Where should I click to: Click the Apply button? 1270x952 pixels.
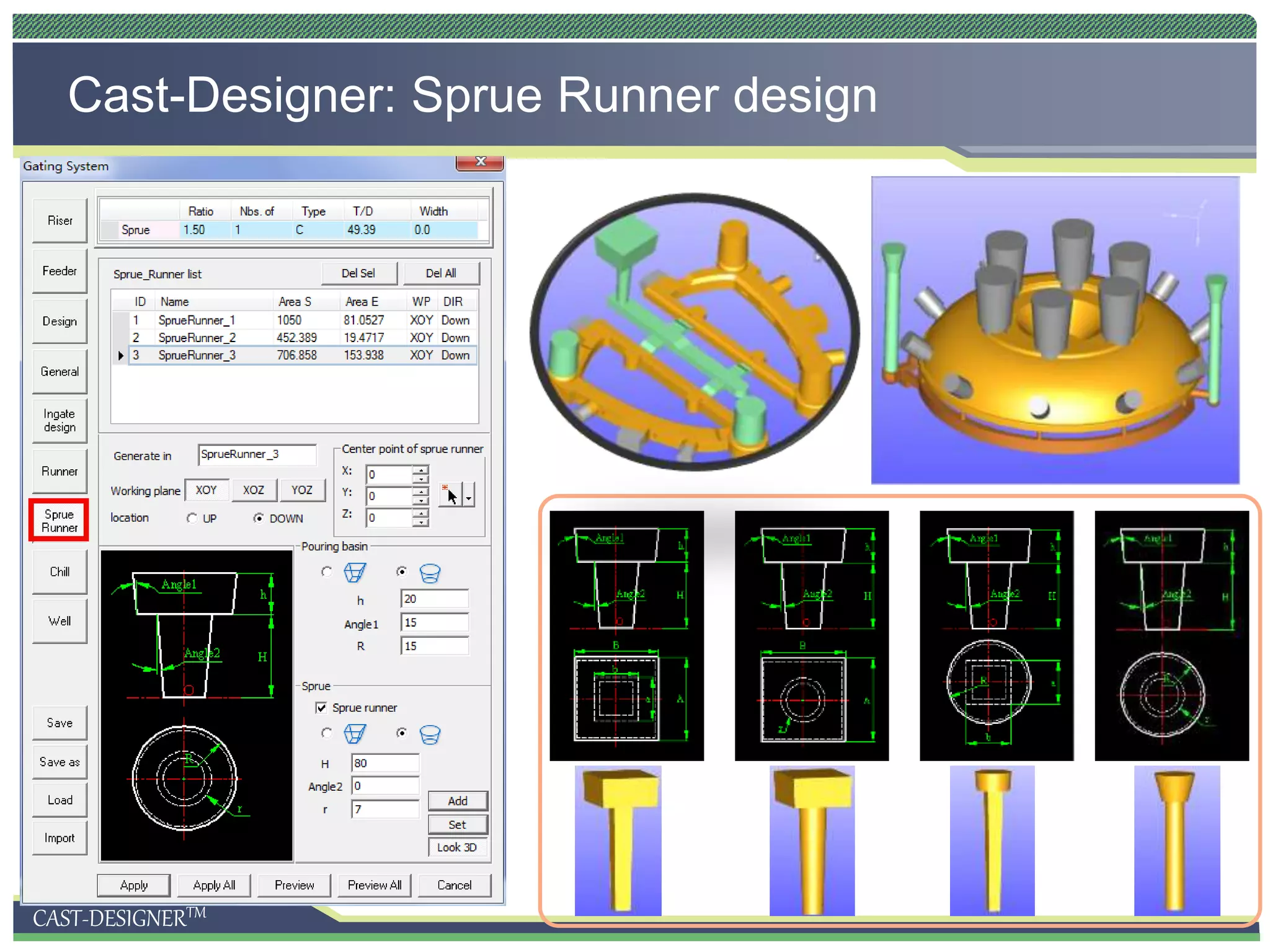click(x=134, y=885)
